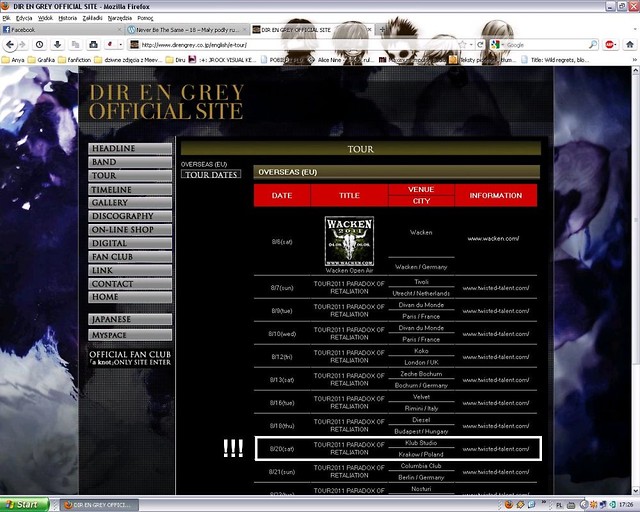The height and width of the screenshot is (512, 640).
Task: Open the fanfiction bookmarks folder
Action: click(x=75, y=60)
